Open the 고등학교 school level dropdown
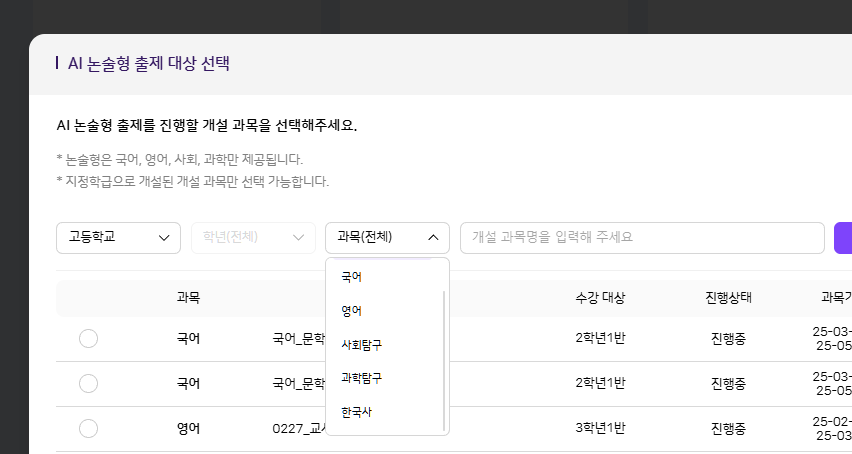852x454 pixels. point(118,238)
